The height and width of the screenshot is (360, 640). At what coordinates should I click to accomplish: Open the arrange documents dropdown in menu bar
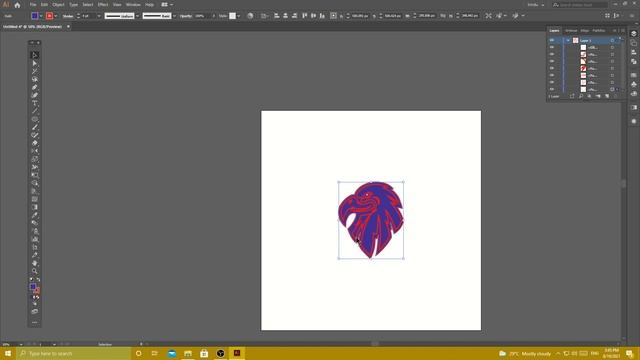click(167, 4)
